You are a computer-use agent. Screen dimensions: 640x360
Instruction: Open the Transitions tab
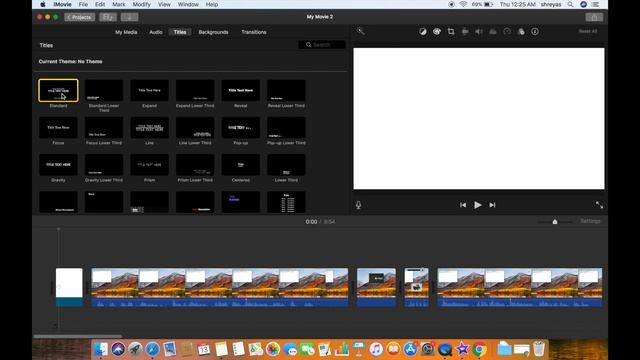(254, 32)
